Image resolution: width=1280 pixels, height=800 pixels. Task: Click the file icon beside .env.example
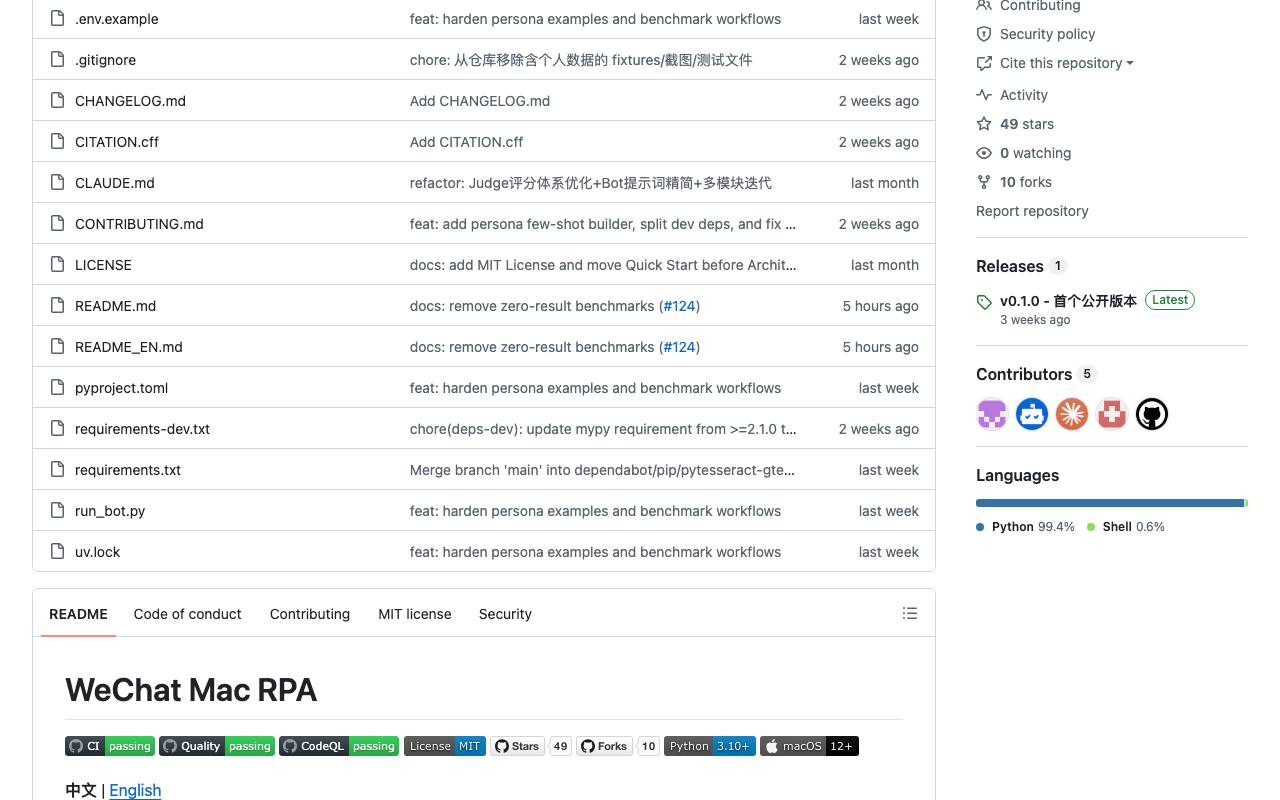(x=58, y=19)
